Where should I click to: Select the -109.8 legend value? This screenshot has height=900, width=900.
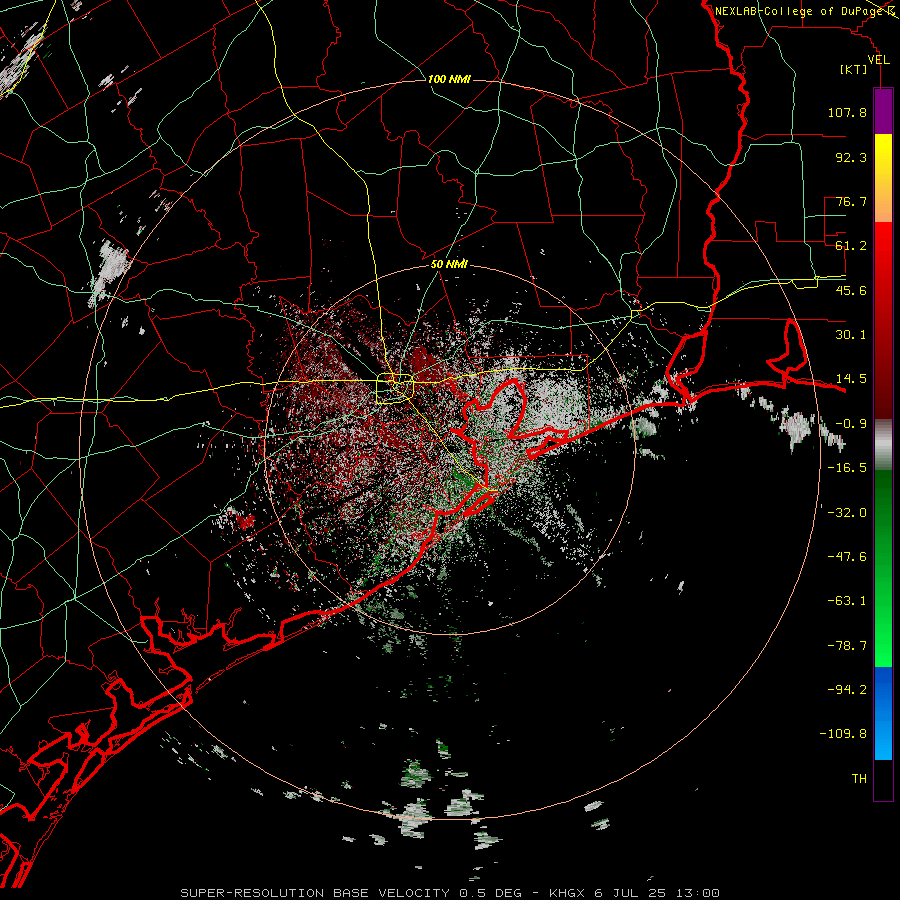coord(843,734)
